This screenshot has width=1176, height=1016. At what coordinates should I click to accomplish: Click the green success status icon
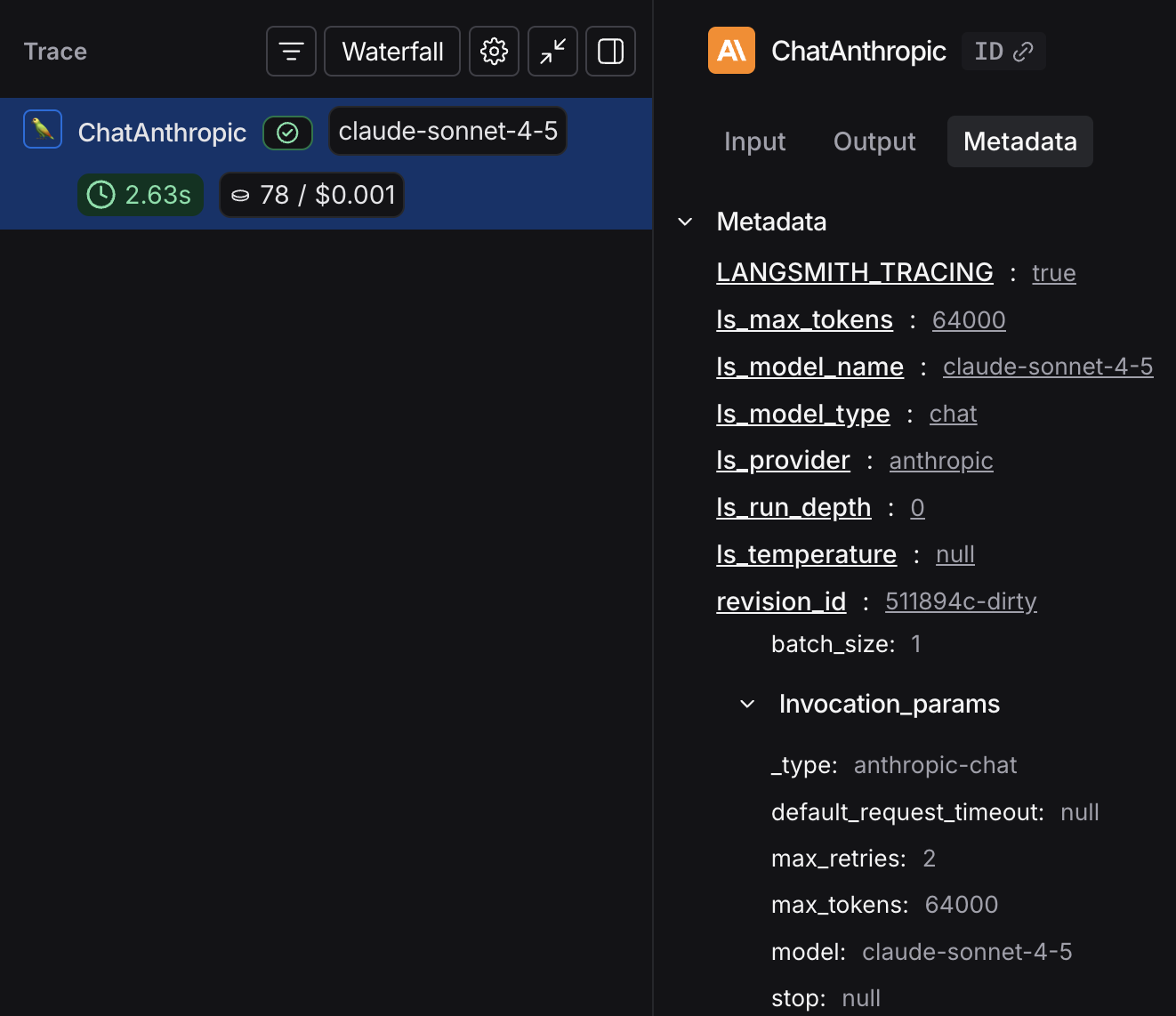tap(287, 133)
